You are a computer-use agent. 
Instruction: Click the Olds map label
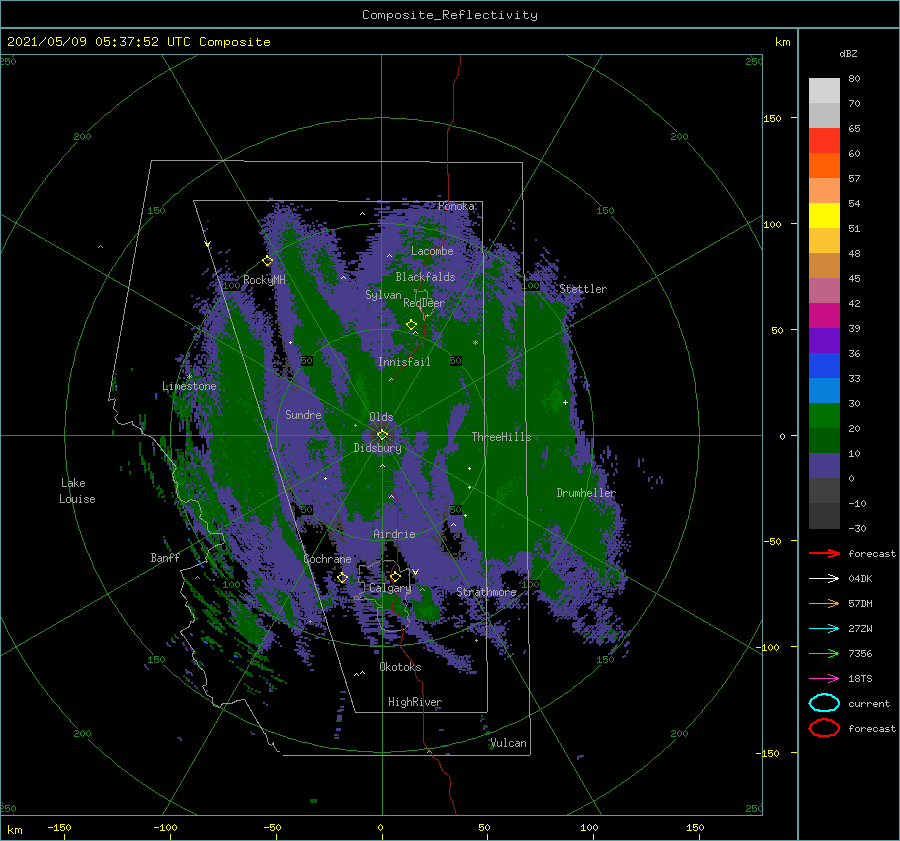click(381, 417)
